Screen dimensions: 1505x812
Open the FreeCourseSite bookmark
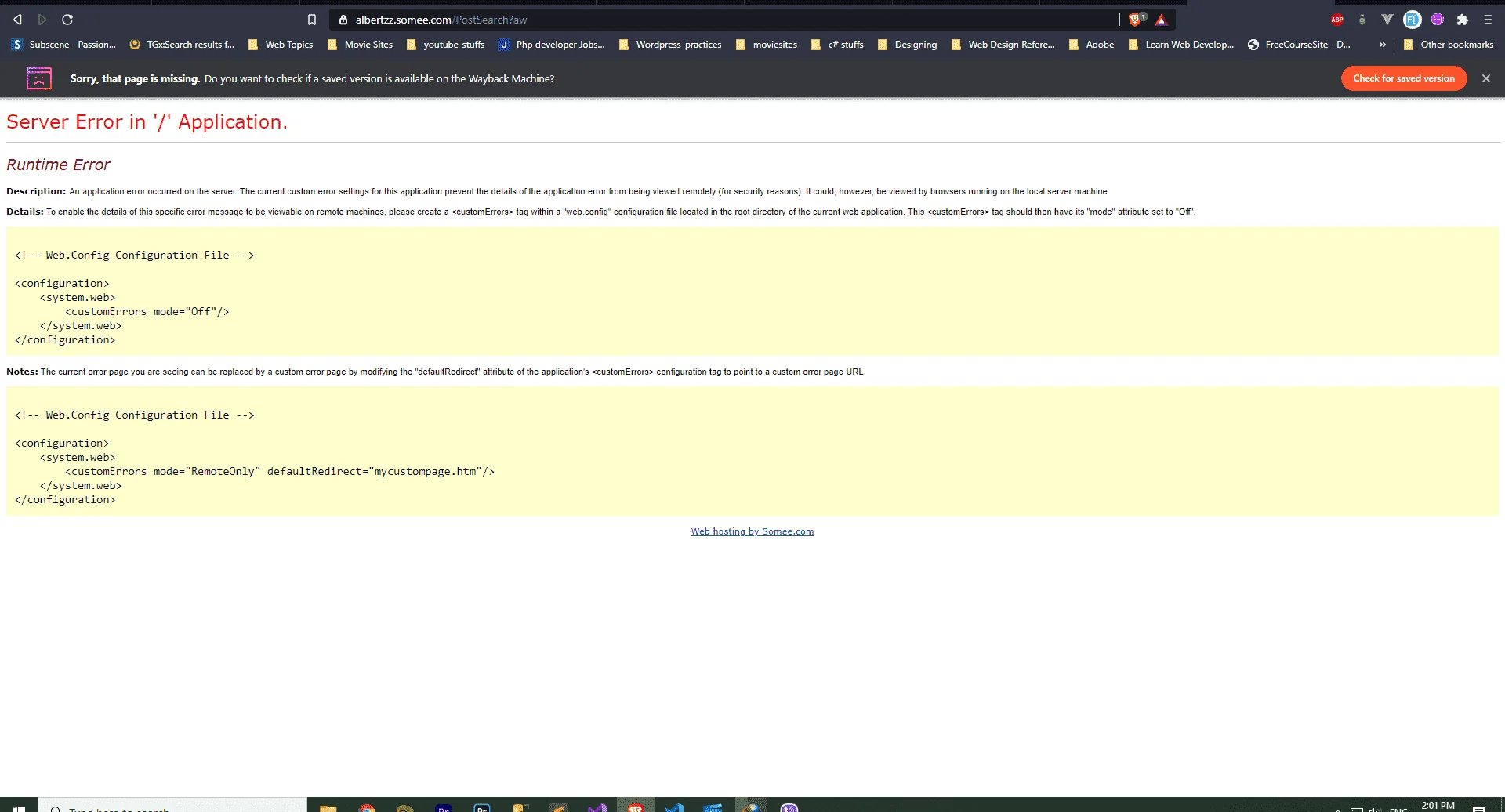[x=1299, y=45]
